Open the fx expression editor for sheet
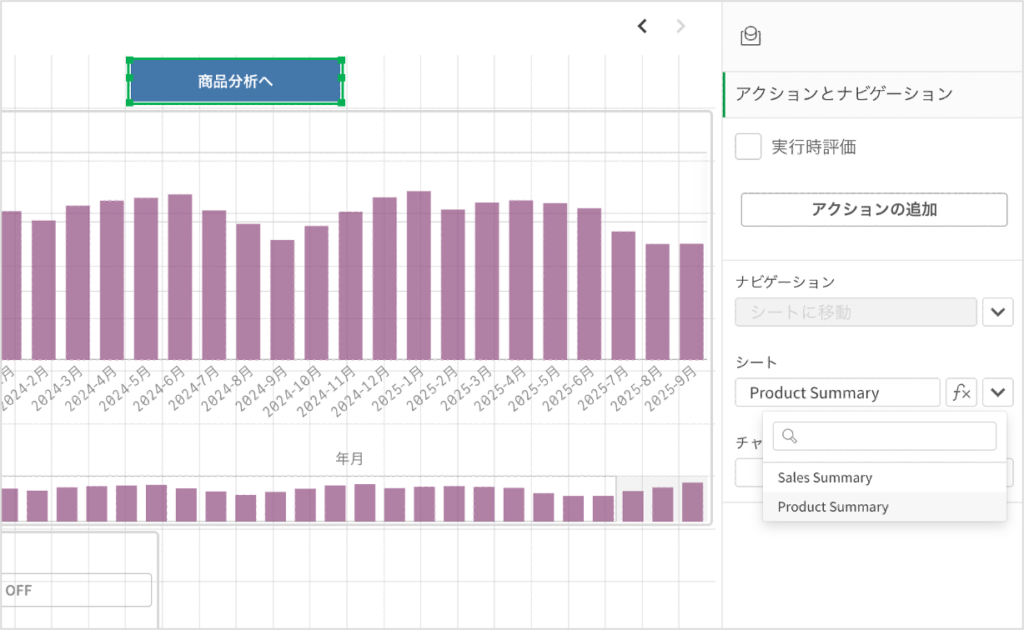Screen dimensions: 1024x630 point(960,393)
